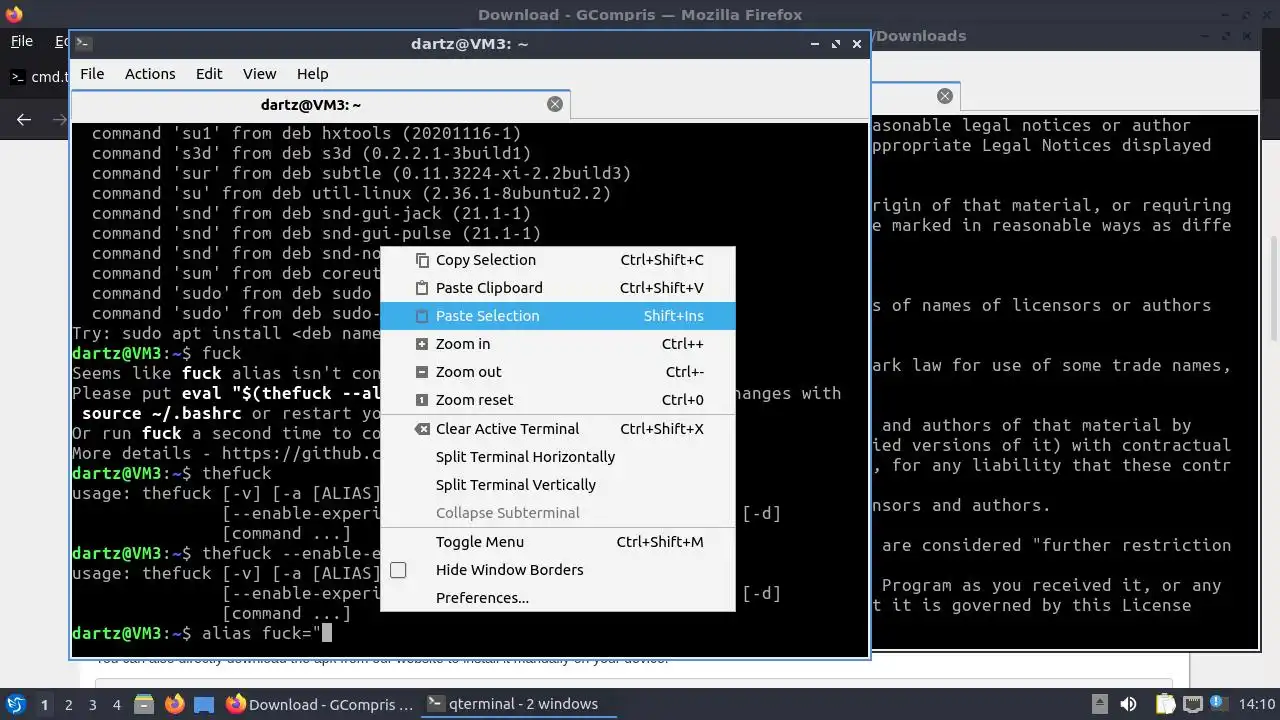The height and width of the screenshot is (720, 1280).
Task: Open Preferences... from the context menu
Action: pos(557,597)
